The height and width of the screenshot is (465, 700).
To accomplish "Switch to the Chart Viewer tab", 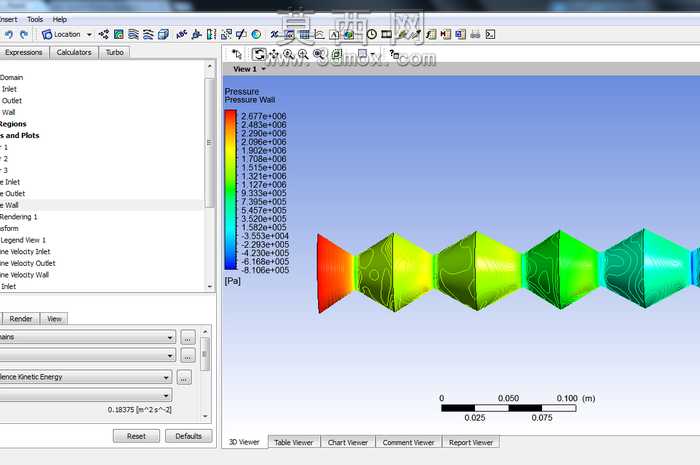I will click(x=348, y=442).
